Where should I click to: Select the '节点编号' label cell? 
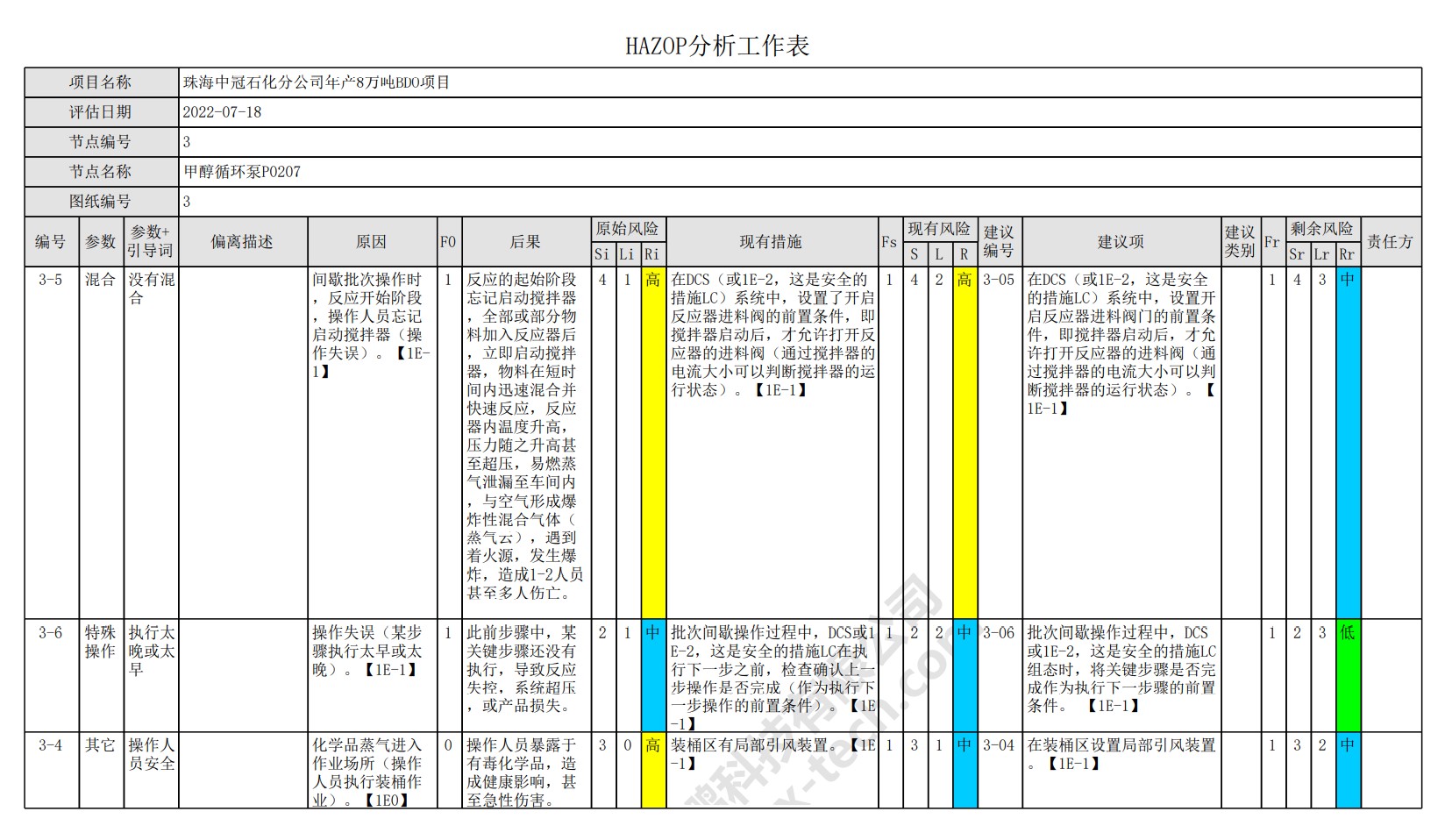[x=102, y=142]
